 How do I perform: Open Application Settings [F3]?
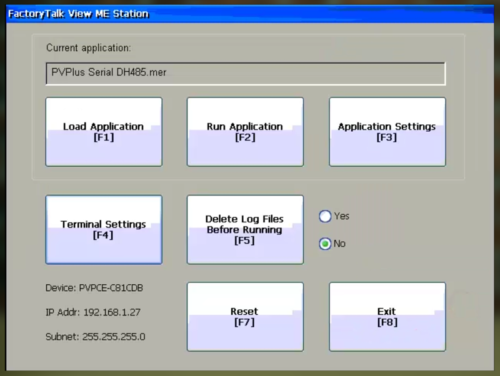(x=387, y=132)
